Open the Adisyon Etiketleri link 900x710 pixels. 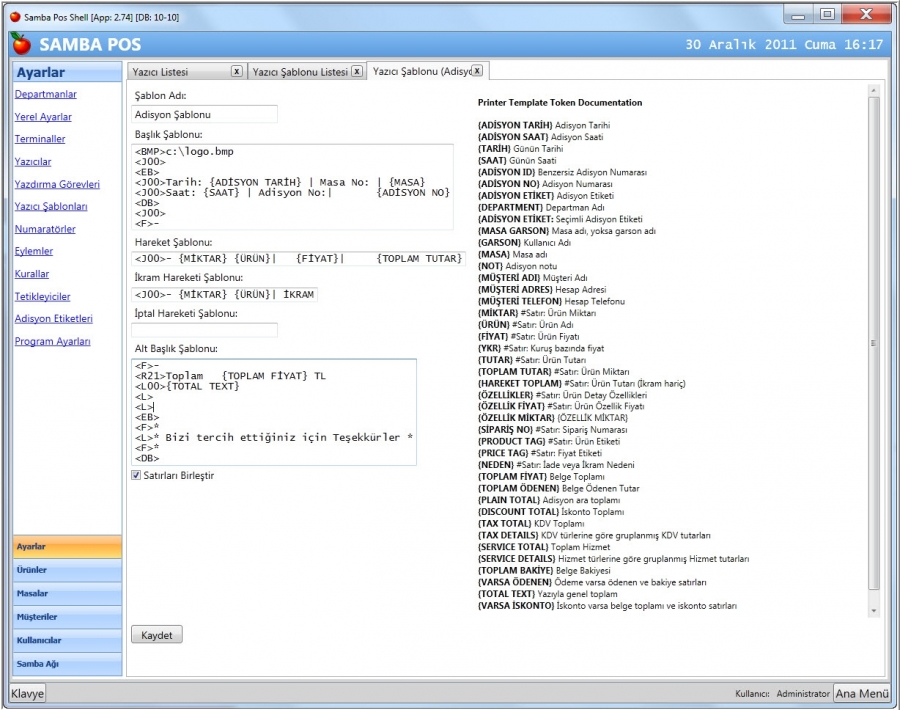pos(53,319)
